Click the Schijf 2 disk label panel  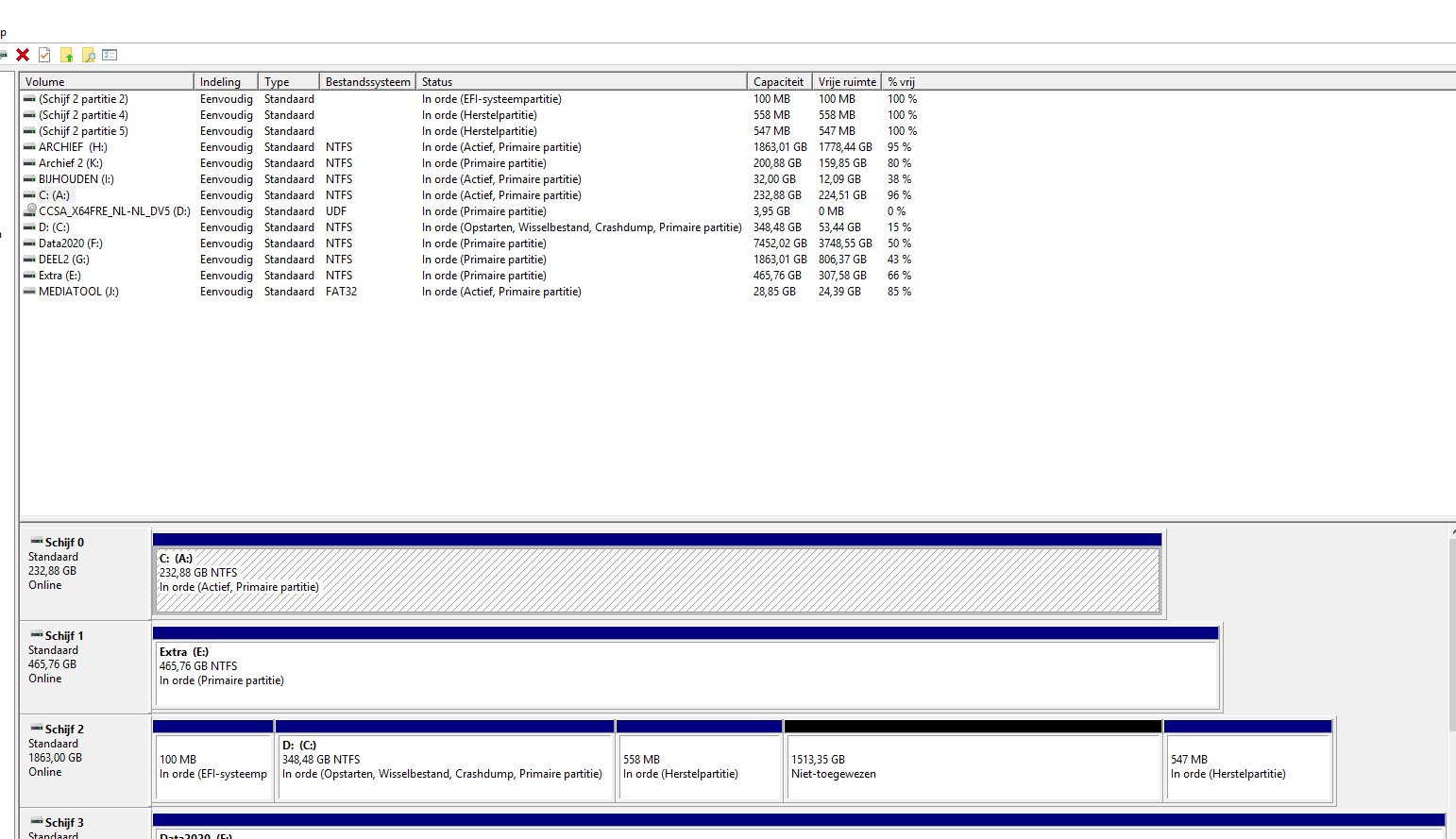tap(85, 761)
